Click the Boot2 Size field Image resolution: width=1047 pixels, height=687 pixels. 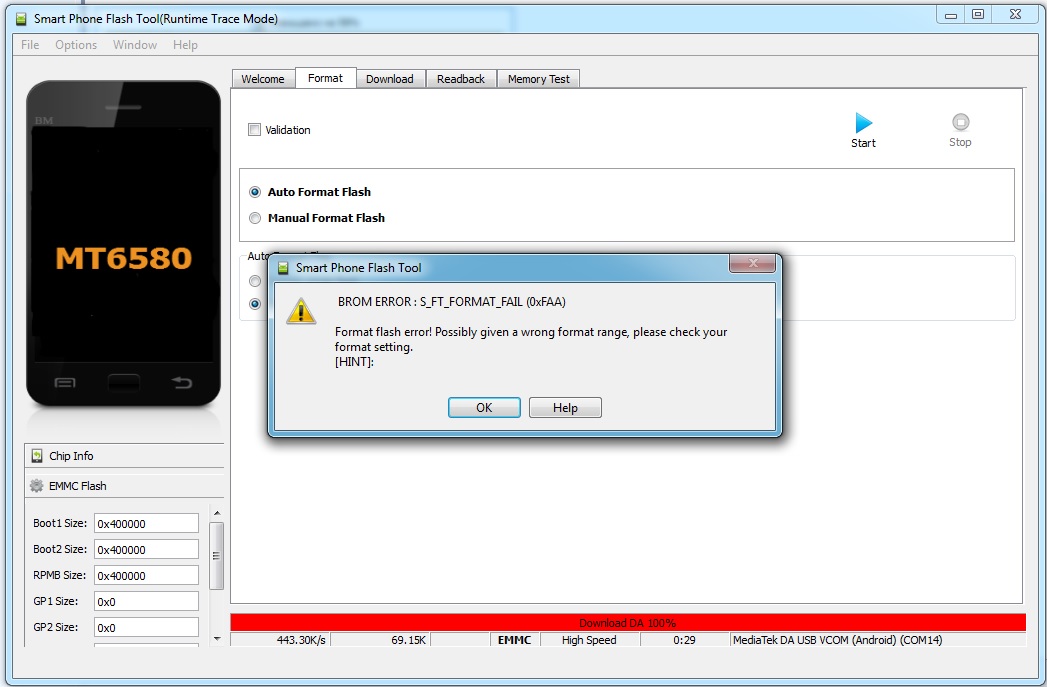(x=146, y=549)
